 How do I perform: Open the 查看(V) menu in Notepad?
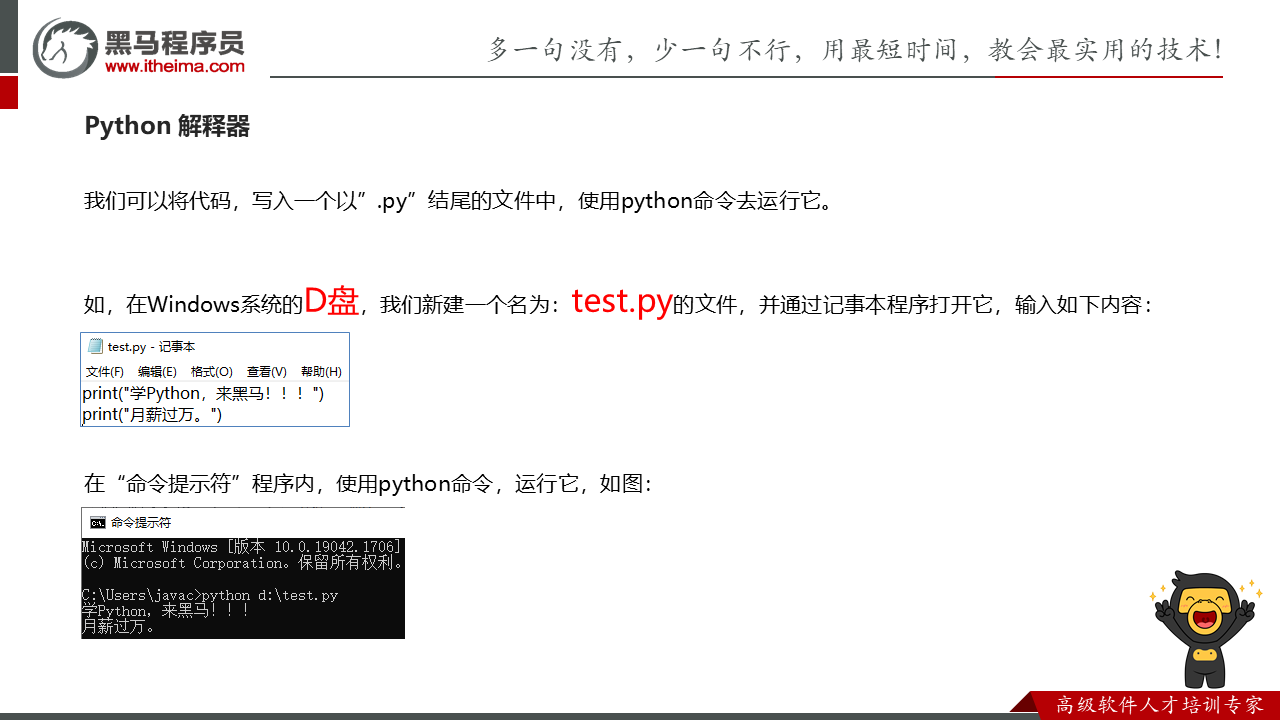[x=266, y=372]
